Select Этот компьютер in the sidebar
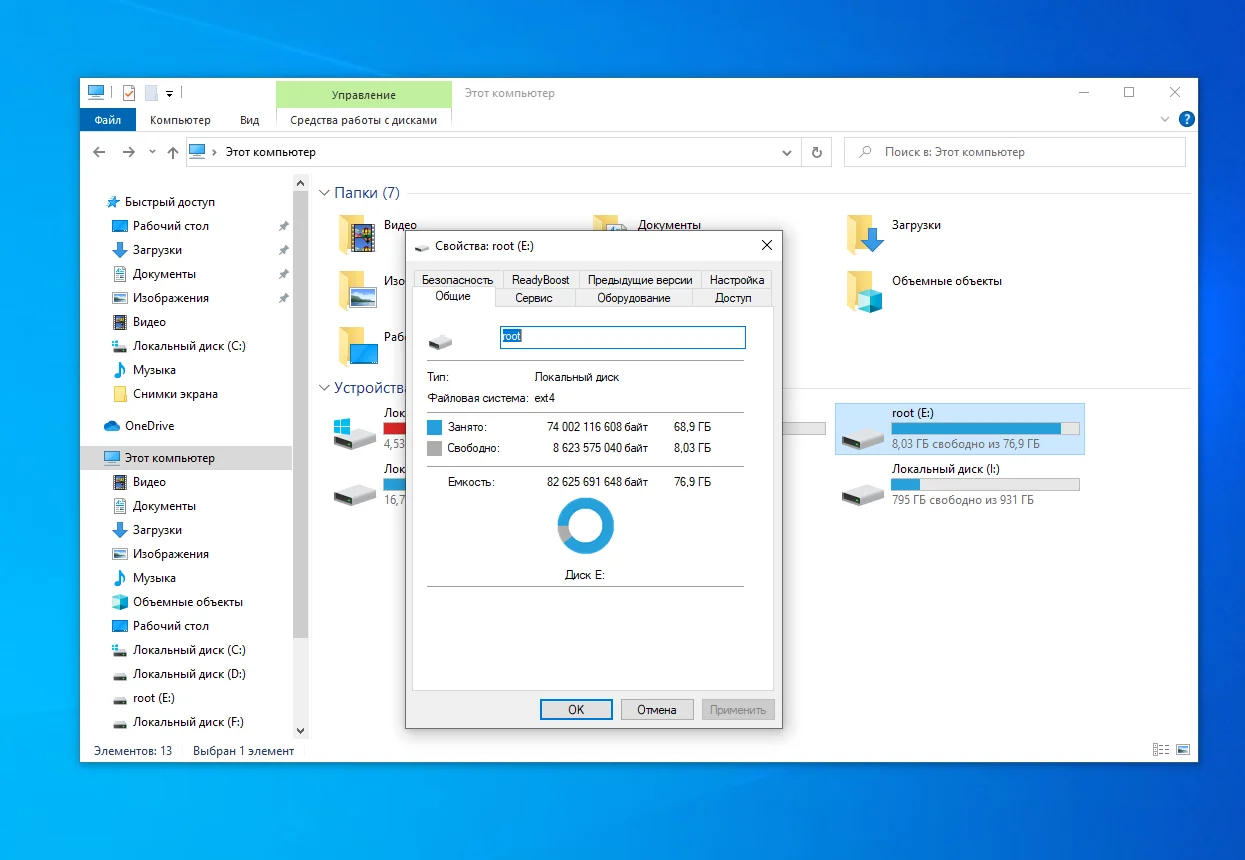The image size is (1245, 860). pyautogui.click(x=186, y=458)
